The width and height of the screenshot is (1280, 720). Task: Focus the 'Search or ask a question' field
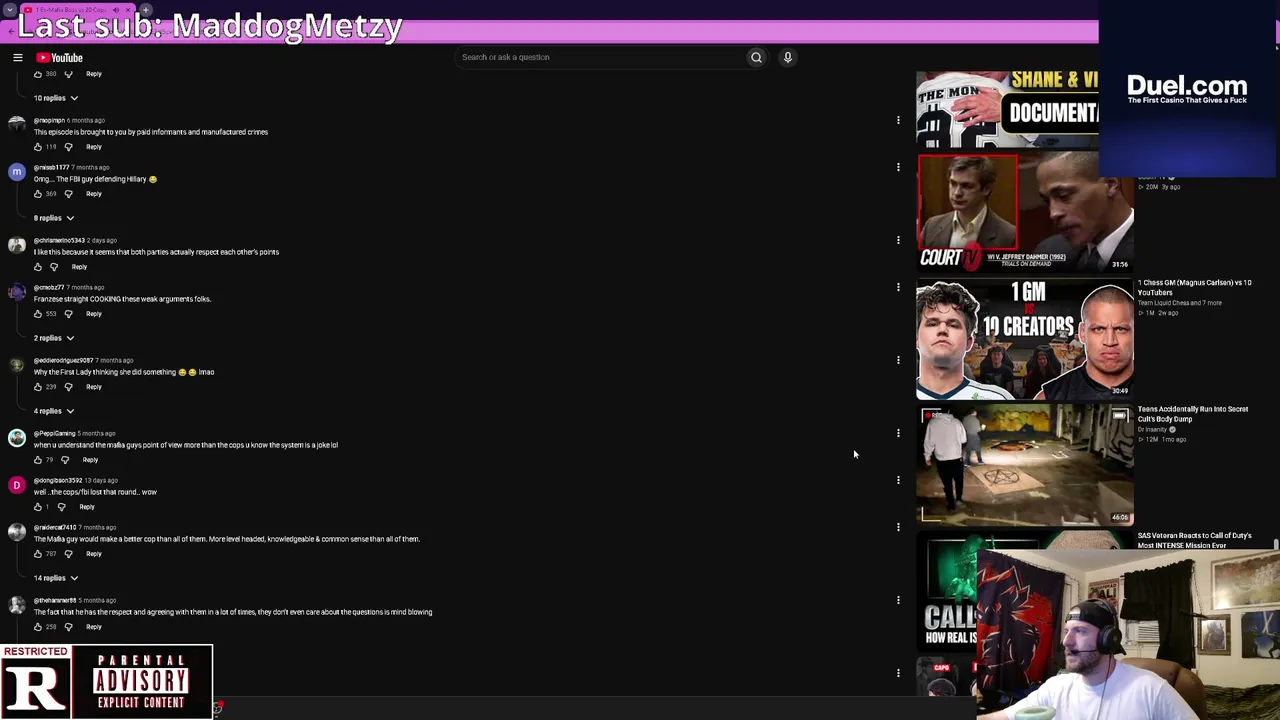[600, 57]
